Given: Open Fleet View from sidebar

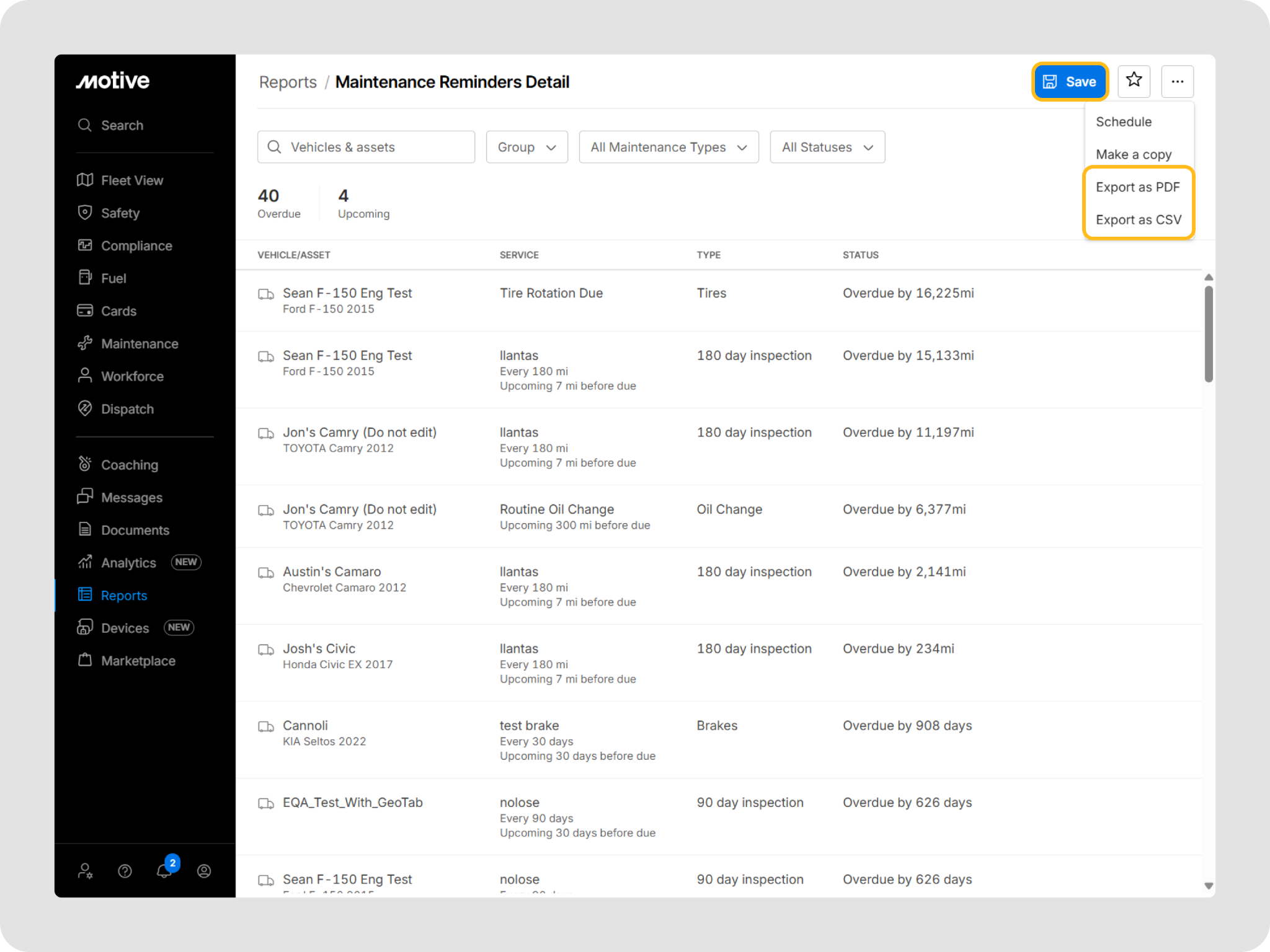Looking at the screenshot, I should point(132,180).
